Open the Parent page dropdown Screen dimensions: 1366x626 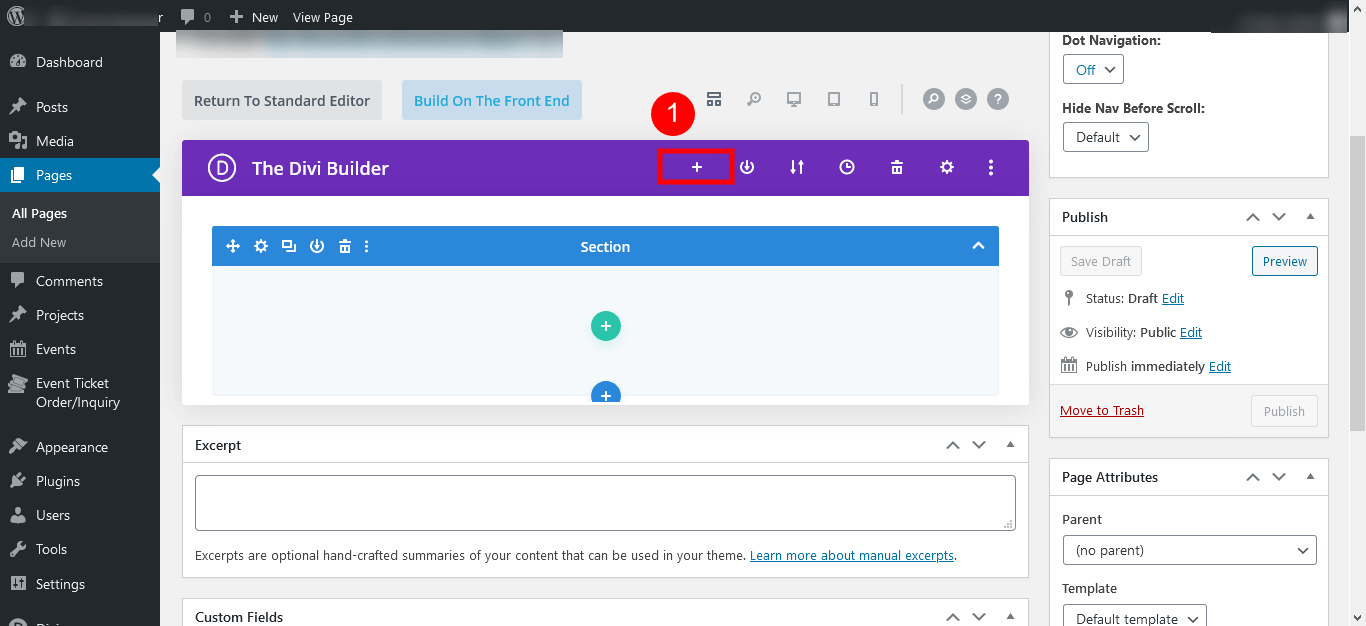click(1190, 550)
